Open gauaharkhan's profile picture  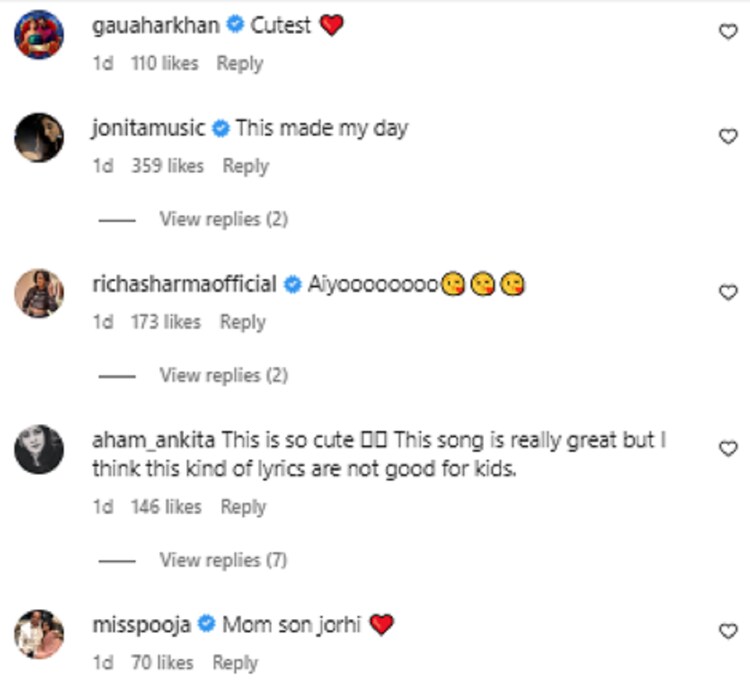39,36
